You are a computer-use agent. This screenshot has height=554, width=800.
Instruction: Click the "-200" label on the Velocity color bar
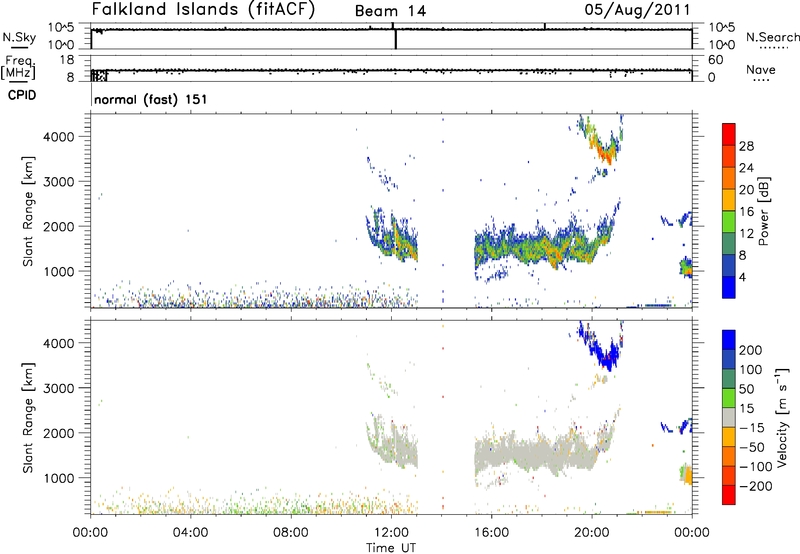point(756,486)
